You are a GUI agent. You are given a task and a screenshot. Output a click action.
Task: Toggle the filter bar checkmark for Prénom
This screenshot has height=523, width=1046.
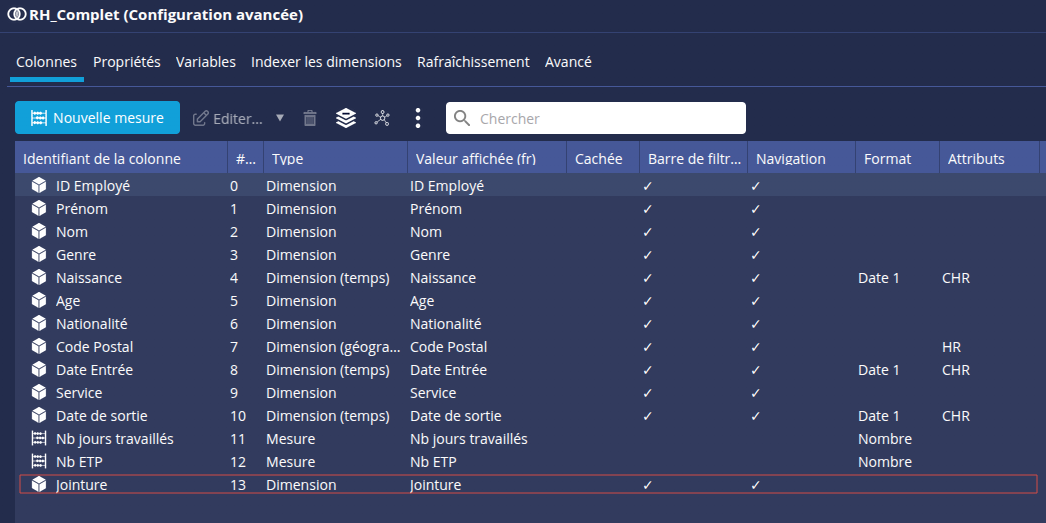[x=648, y=209]
